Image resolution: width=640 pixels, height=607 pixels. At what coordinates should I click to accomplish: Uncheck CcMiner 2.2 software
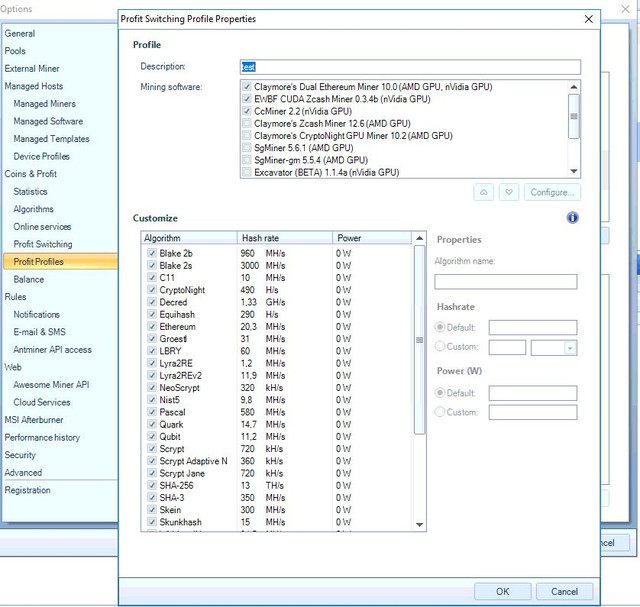pyautogui.click(x=247, y=111)
